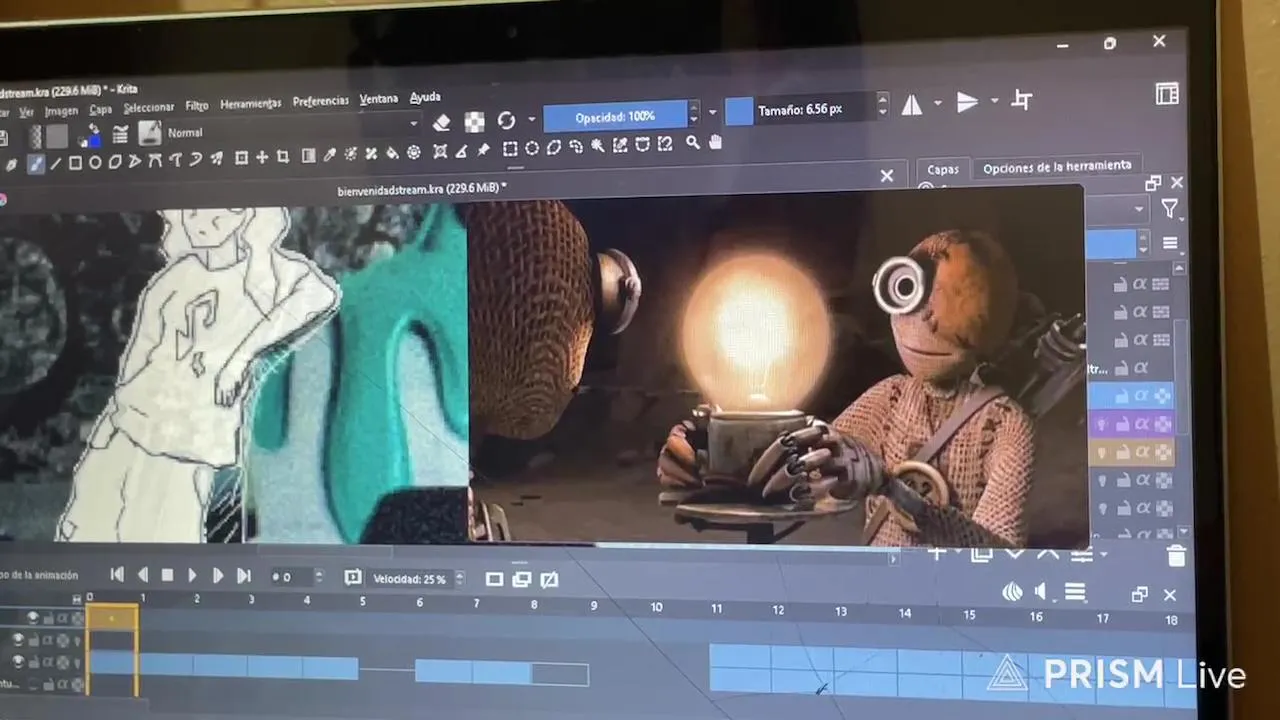Select the Move tool
Screen dimensions: 1280x720
click(x=262, y=157)
